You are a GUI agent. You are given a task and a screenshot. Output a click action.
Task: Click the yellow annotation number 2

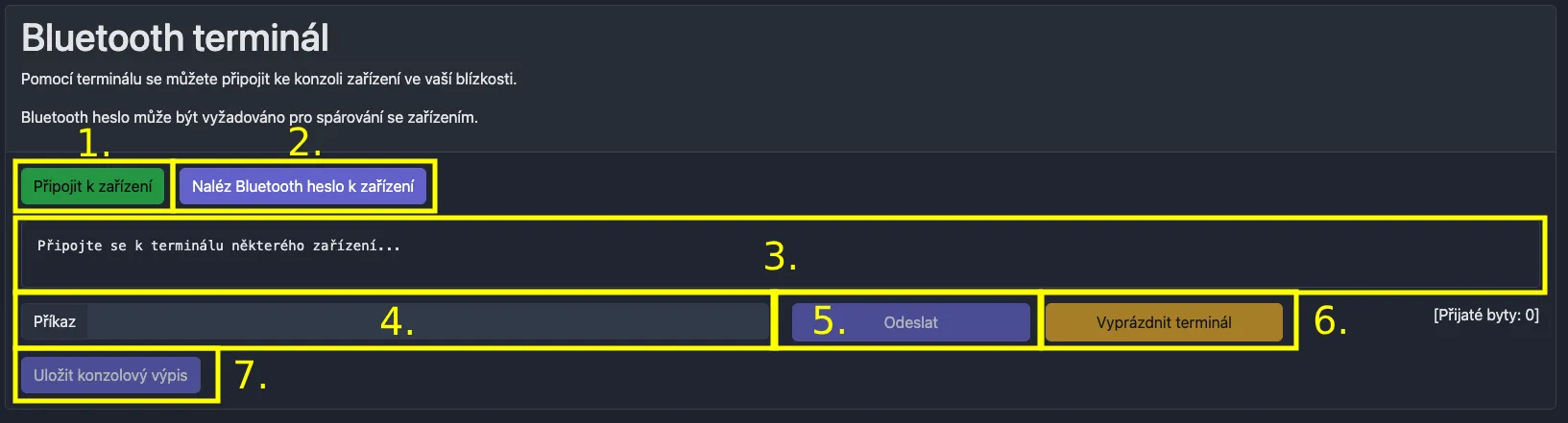point(304,143)
